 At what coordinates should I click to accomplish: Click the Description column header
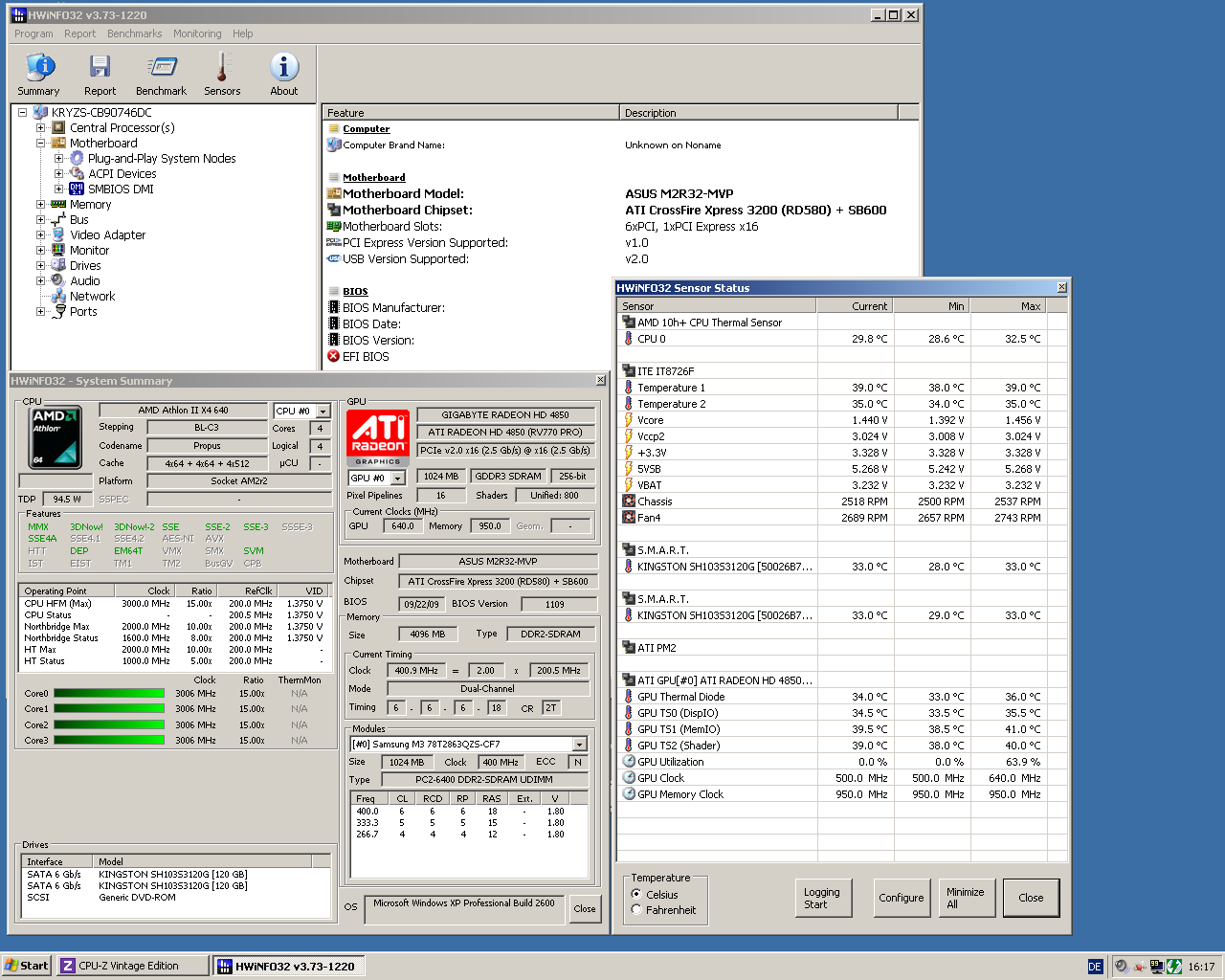pos(759,112)
